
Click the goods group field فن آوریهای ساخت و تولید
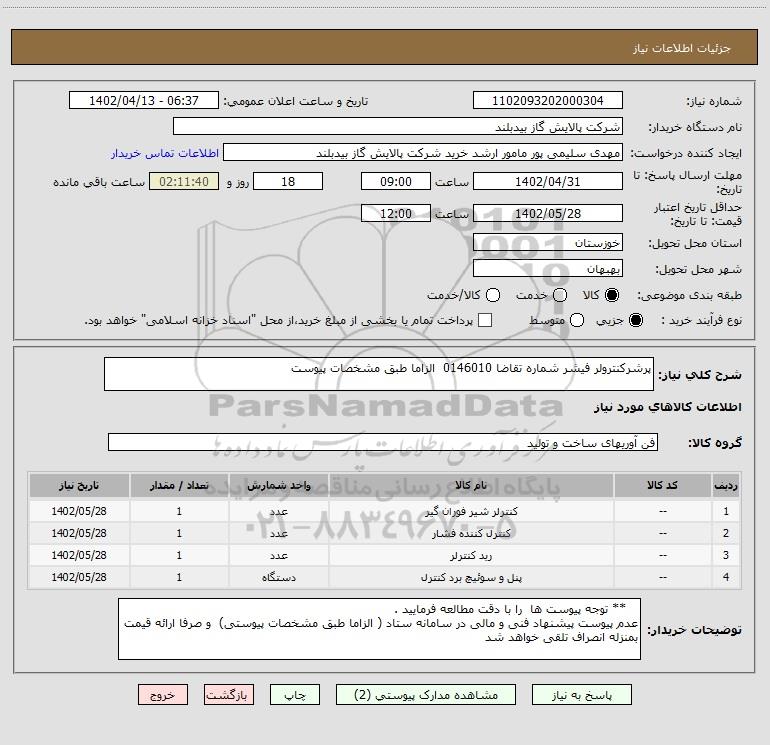383,442
